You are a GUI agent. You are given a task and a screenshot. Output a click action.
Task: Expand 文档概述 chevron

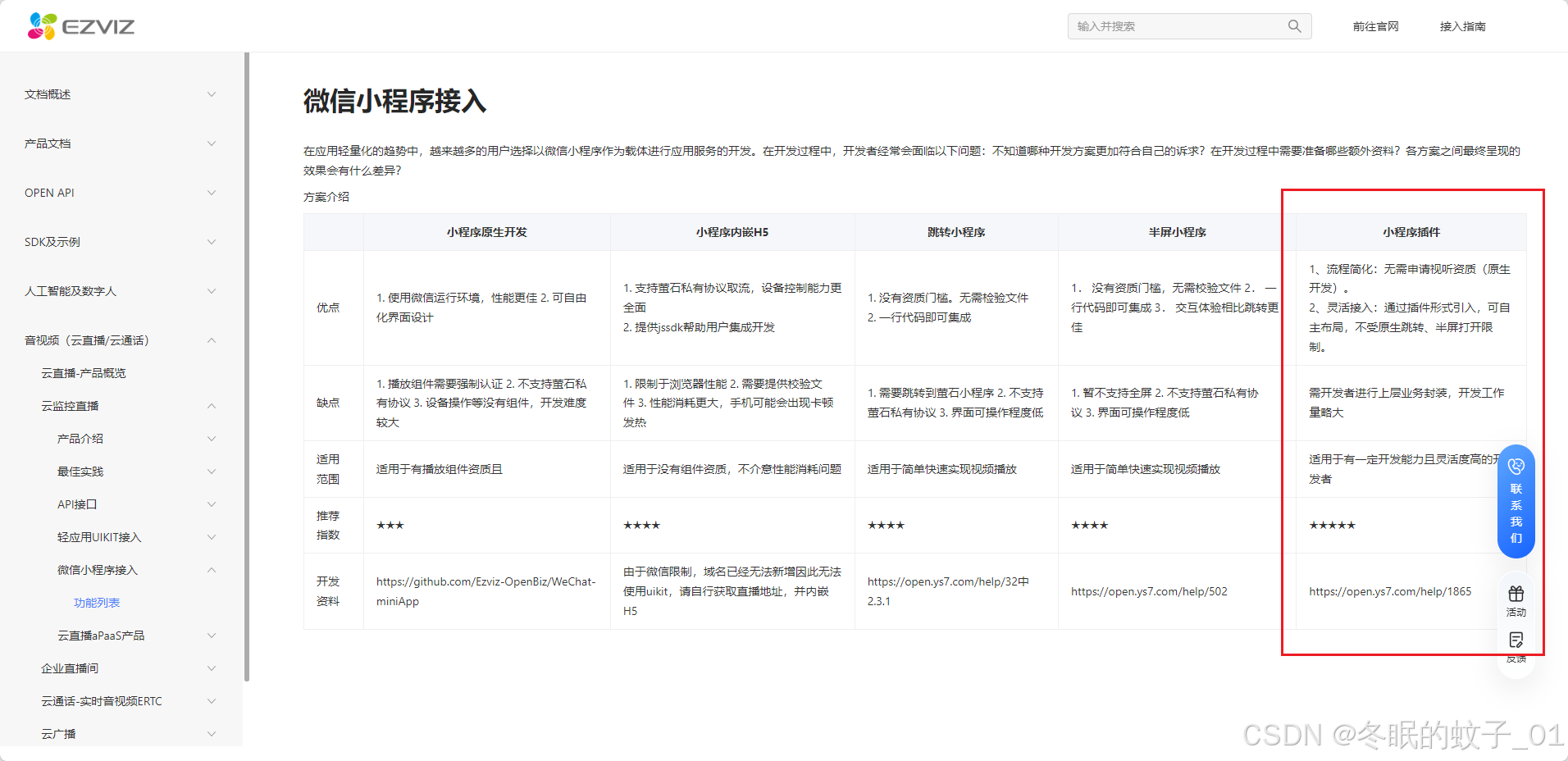click(212, 94)
